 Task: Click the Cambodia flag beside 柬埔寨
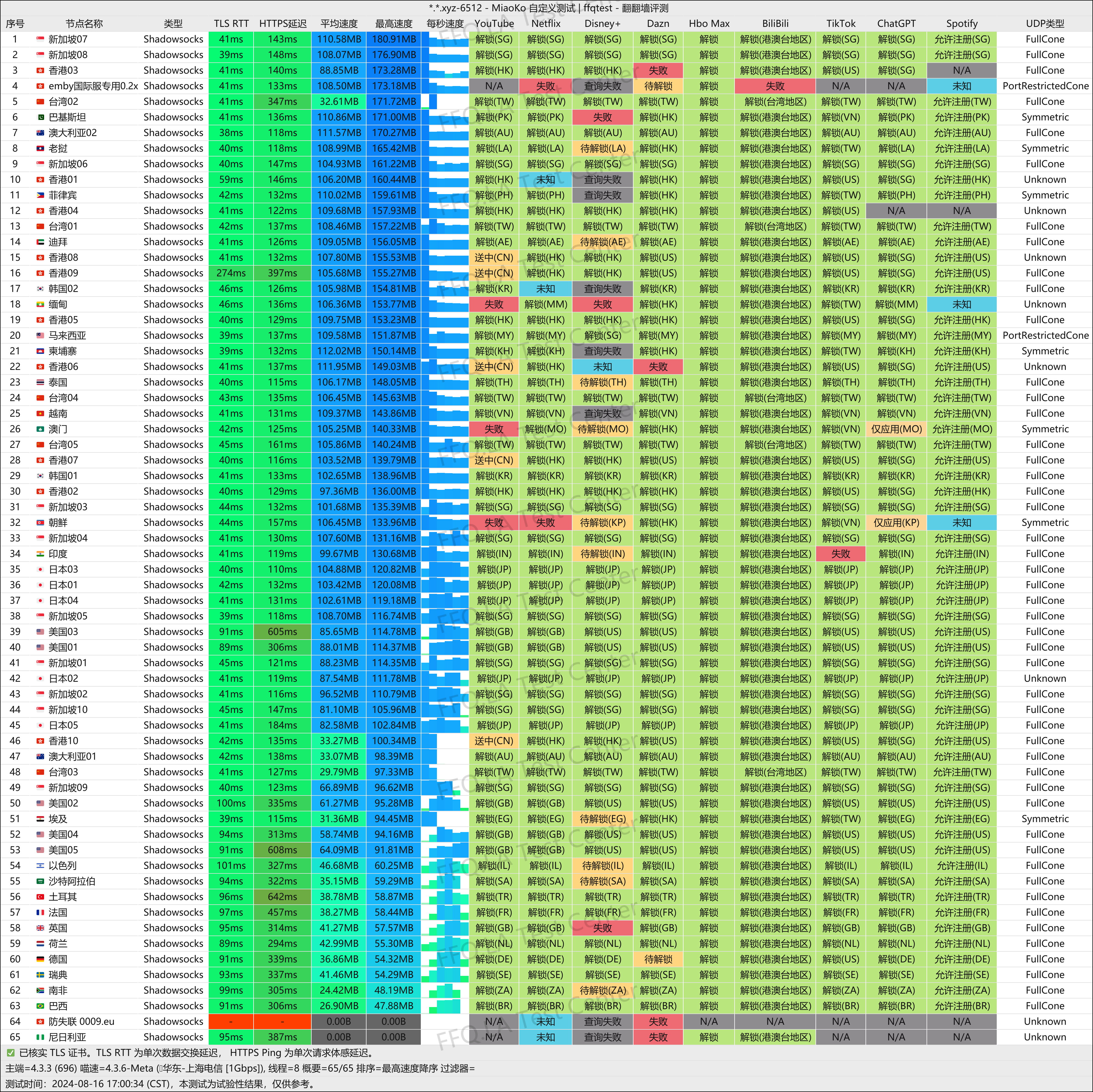(x=40, y=351)
